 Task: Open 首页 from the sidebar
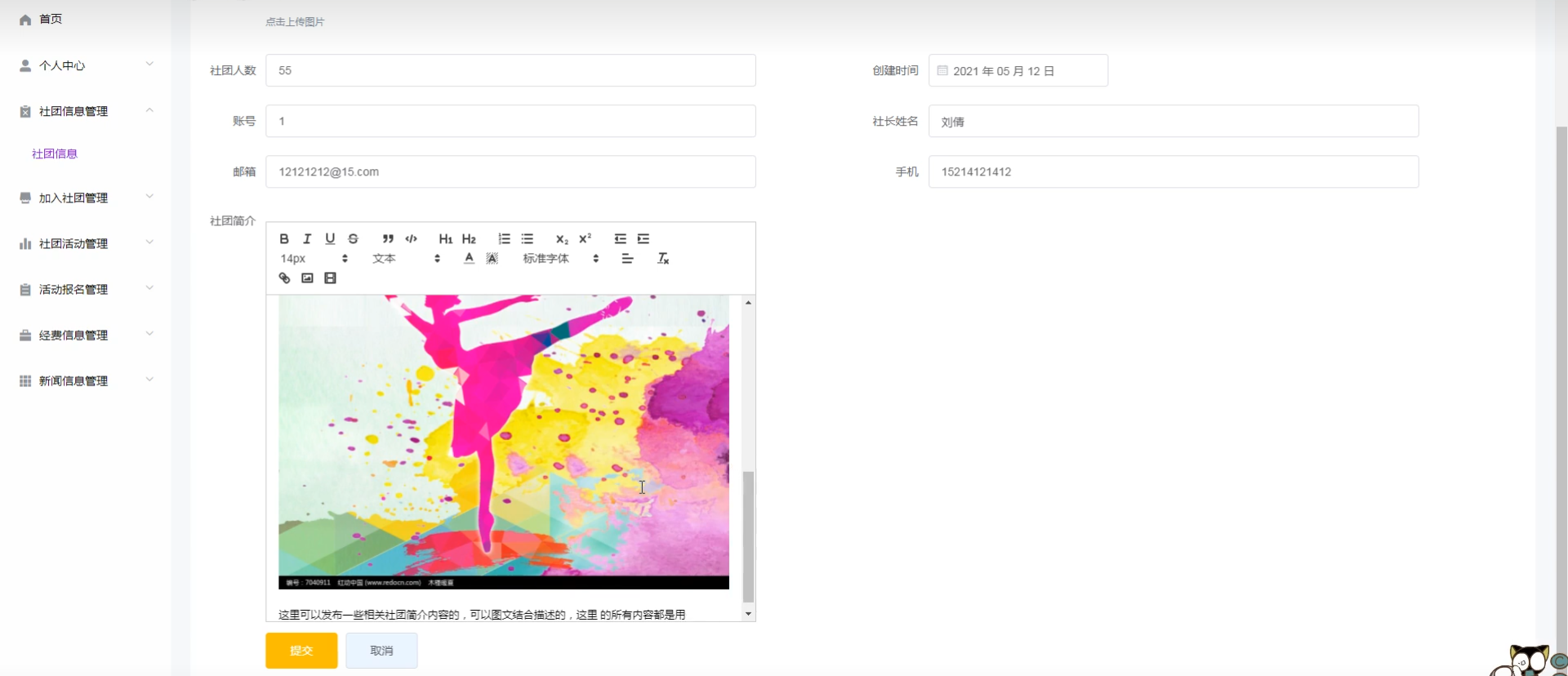51,19
